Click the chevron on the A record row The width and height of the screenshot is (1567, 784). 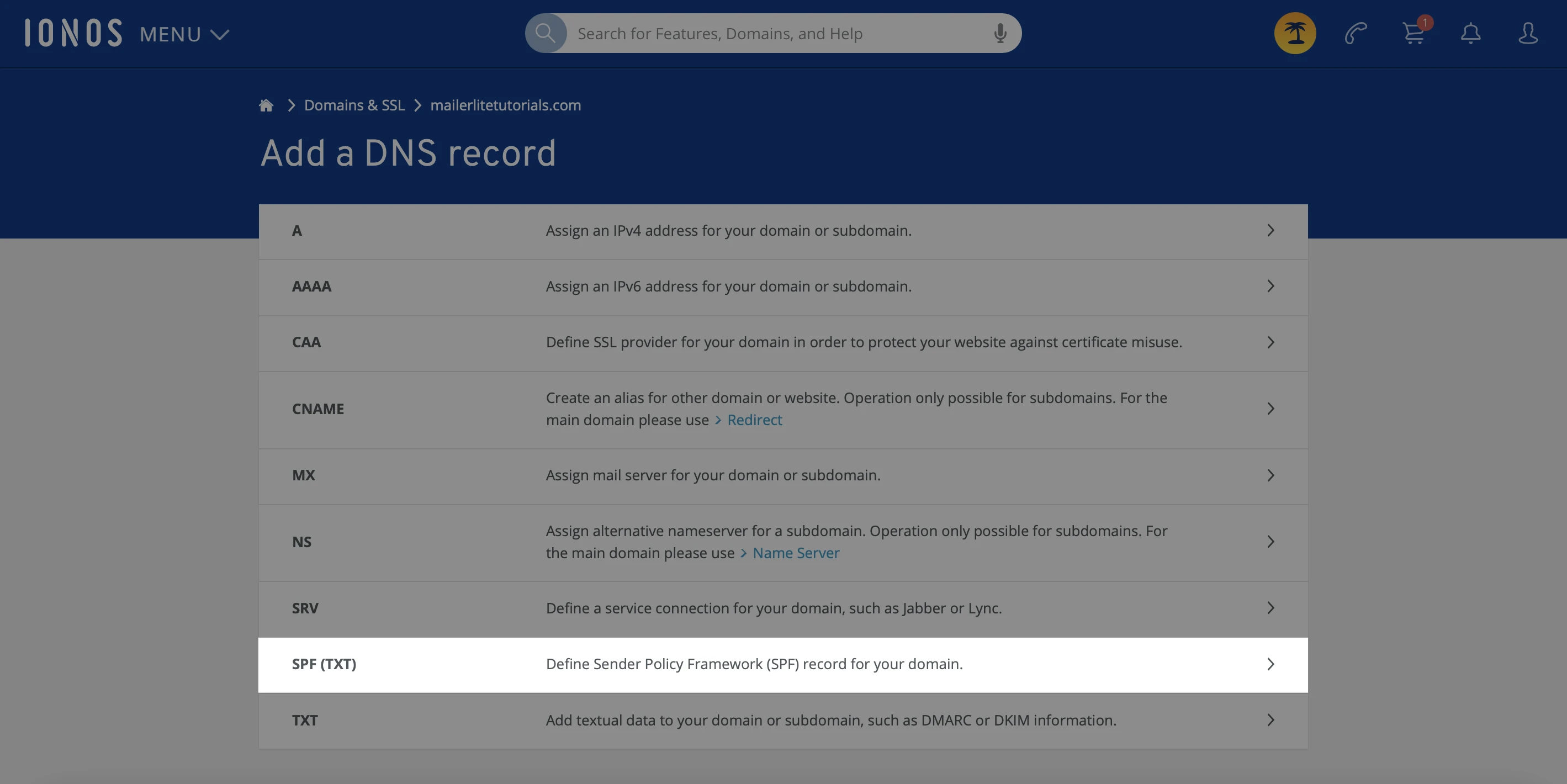[x=1270, y=231]
